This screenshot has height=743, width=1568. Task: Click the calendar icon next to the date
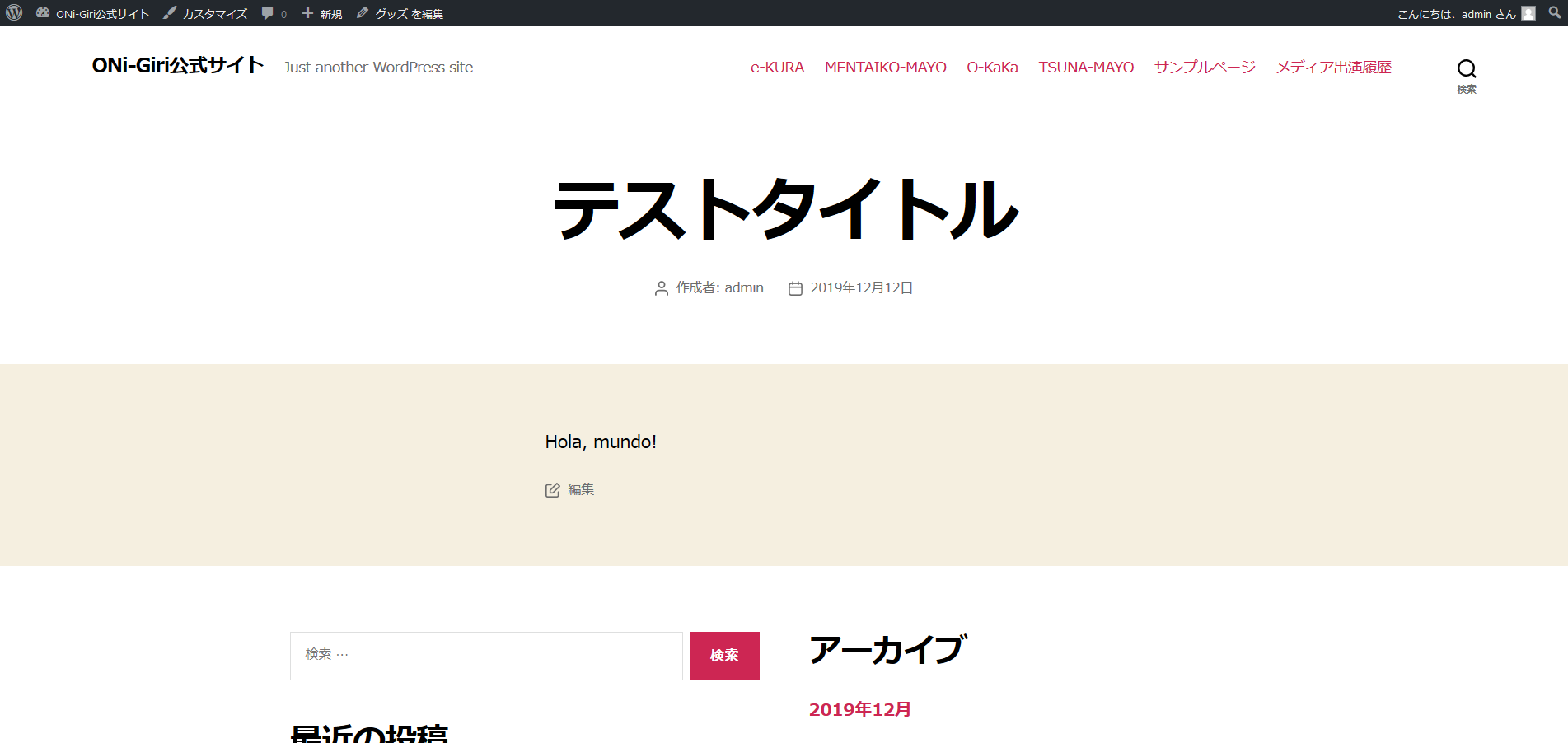tap(794, 287)
